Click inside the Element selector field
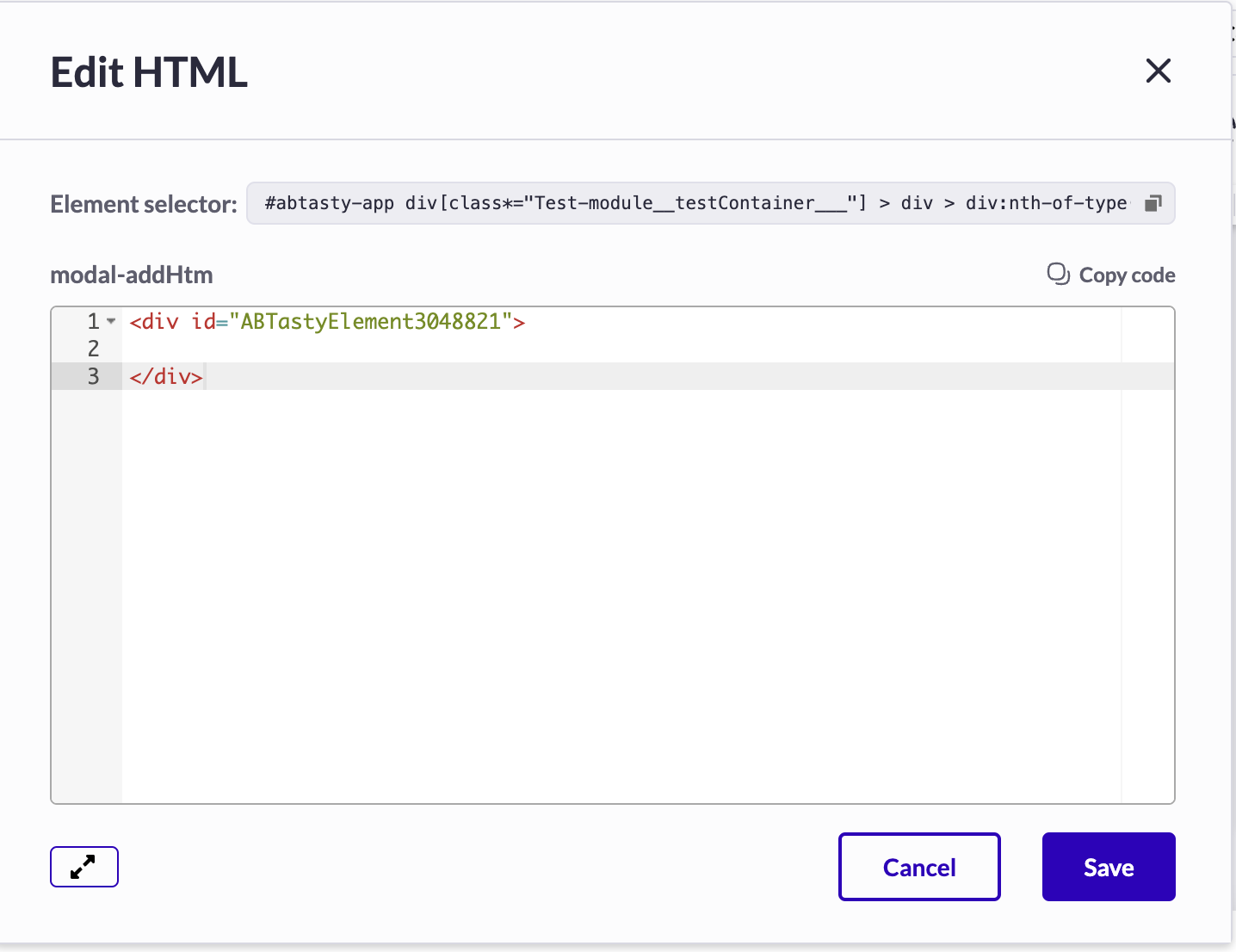The height and width of the screenshot is (952, 1236). click(x=689, y=203)
